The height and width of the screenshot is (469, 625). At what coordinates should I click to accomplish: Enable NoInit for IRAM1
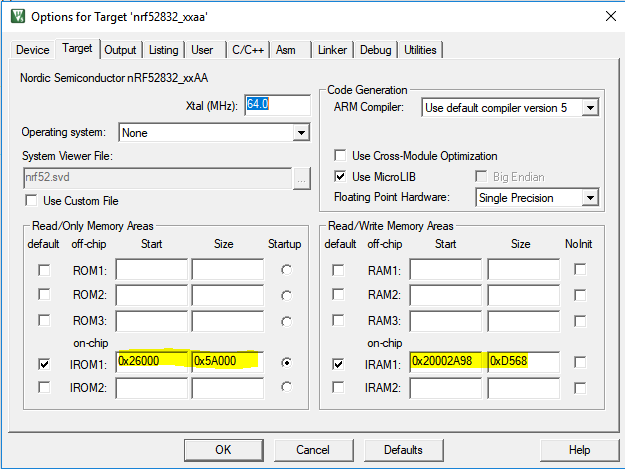click(580, 363)
